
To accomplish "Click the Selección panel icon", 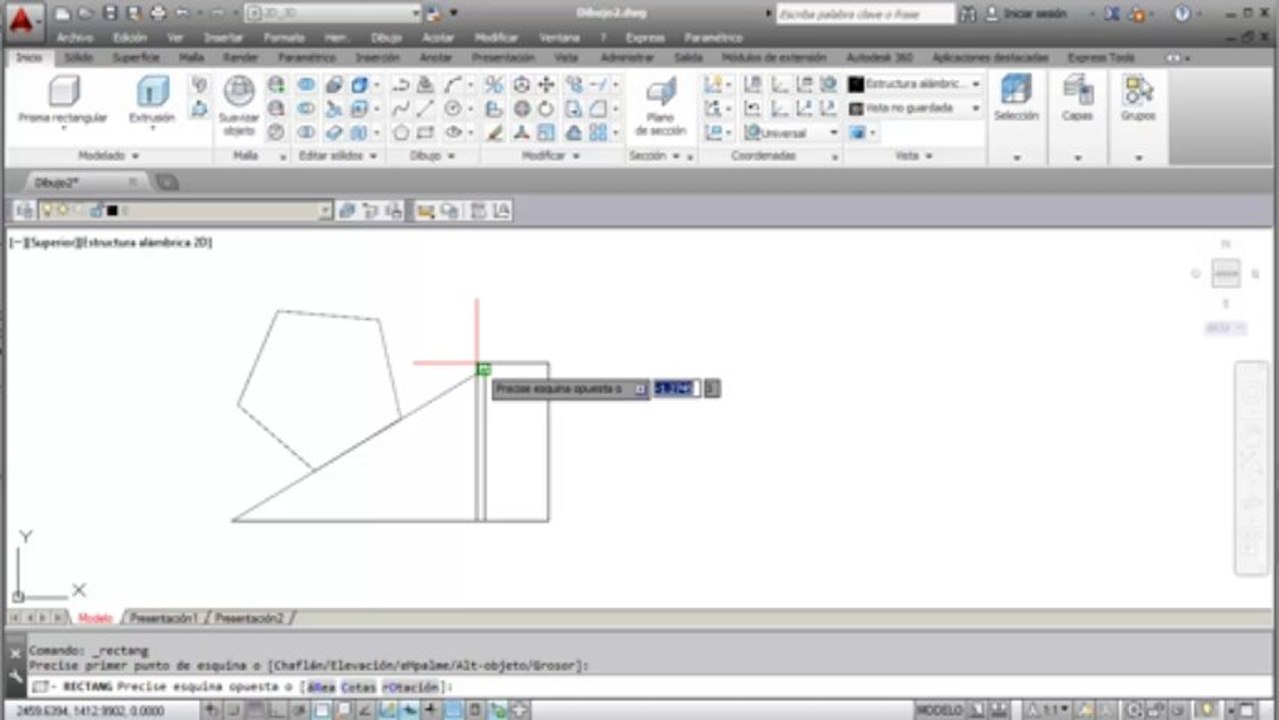I will (x=1016, y=98).
